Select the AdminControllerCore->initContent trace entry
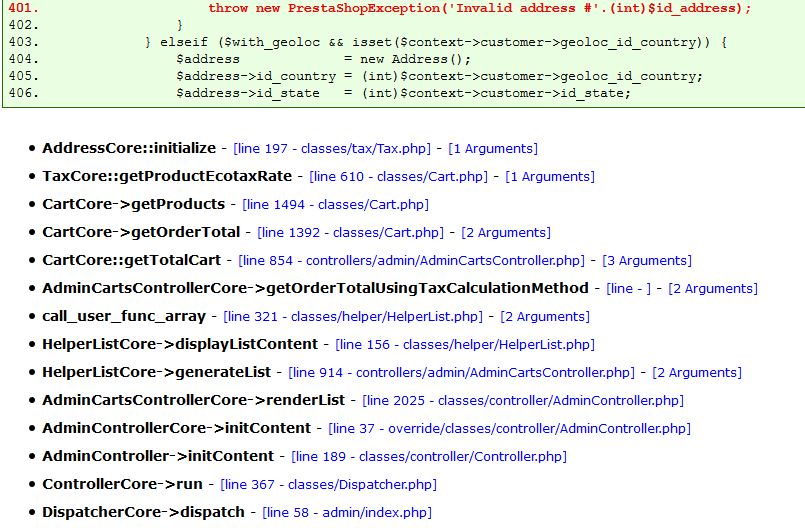The width and height of the screenshot is (805, 528). [177, 428]
